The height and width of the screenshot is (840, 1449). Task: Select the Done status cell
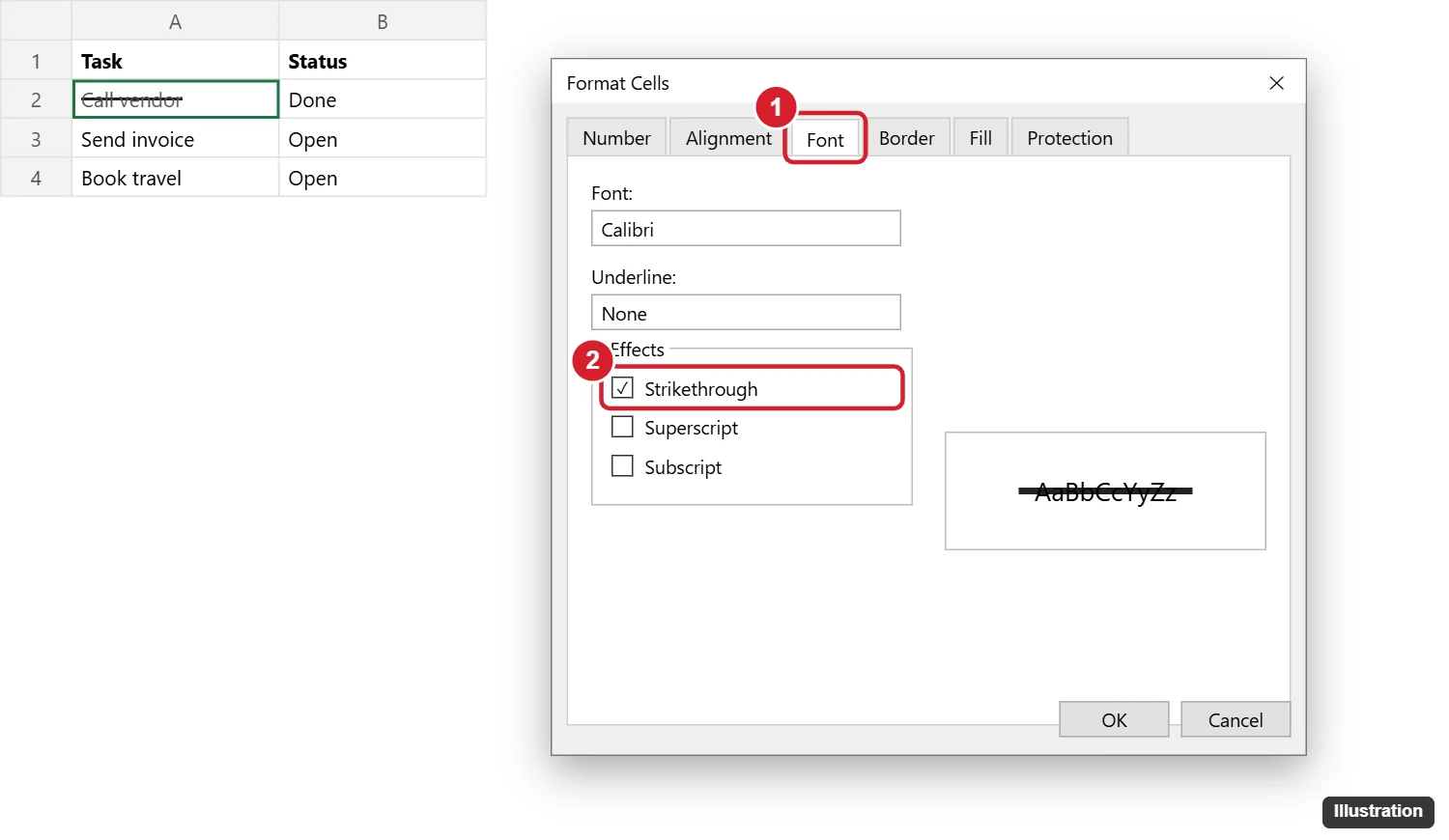click(x=383, y=99)
